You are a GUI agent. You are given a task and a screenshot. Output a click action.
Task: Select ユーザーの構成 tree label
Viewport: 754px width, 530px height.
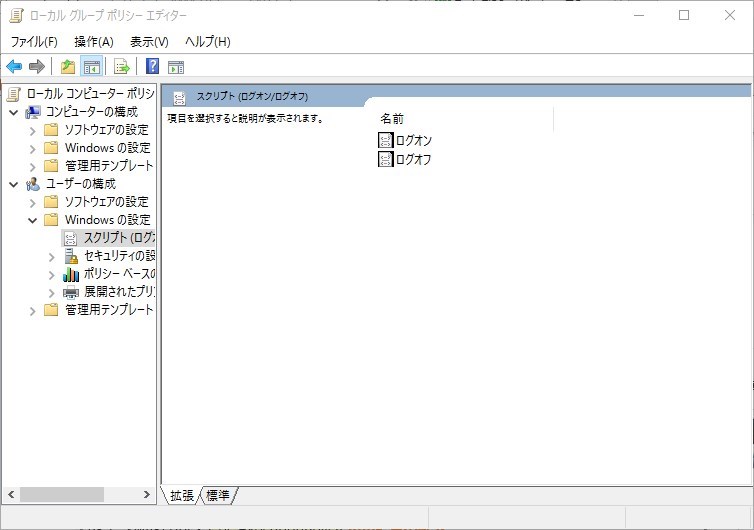81,184
